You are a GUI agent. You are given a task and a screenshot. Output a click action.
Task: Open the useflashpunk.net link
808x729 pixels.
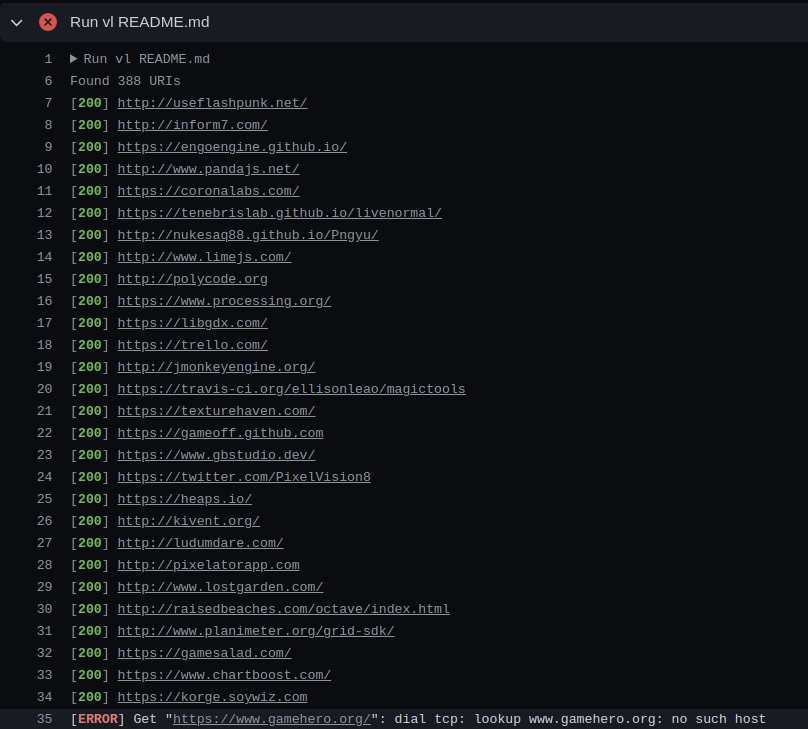click(x=212, y=103)
